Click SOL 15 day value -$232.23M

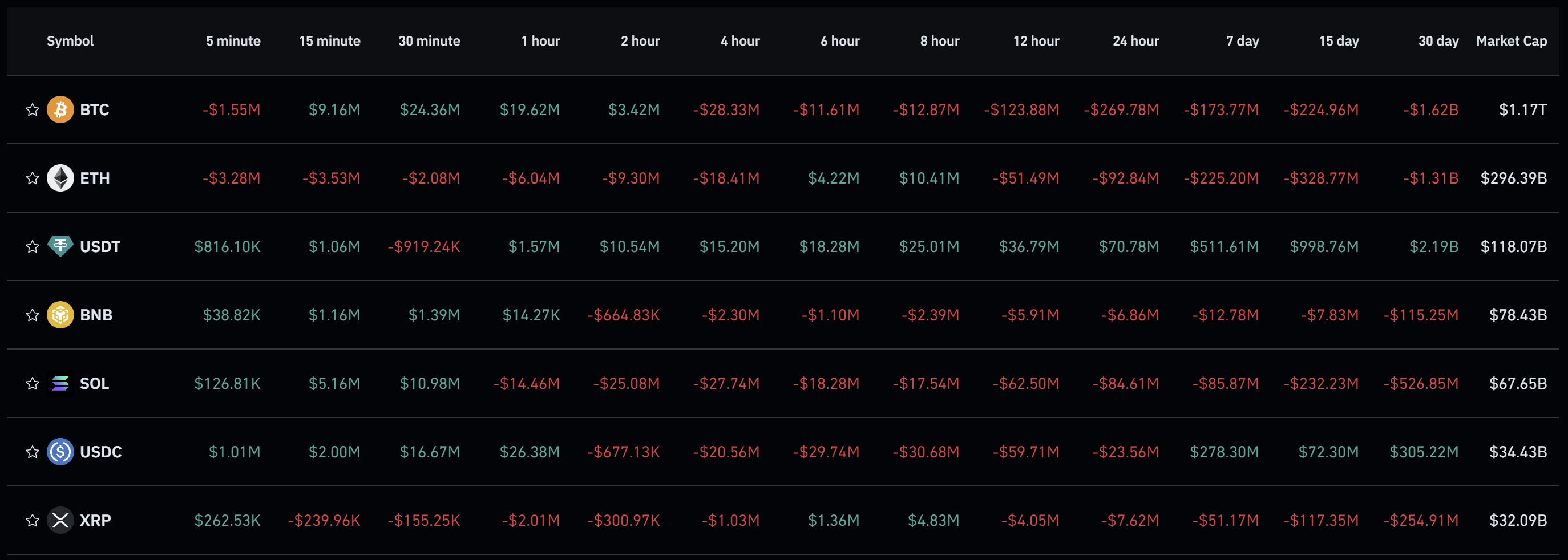1321,383
